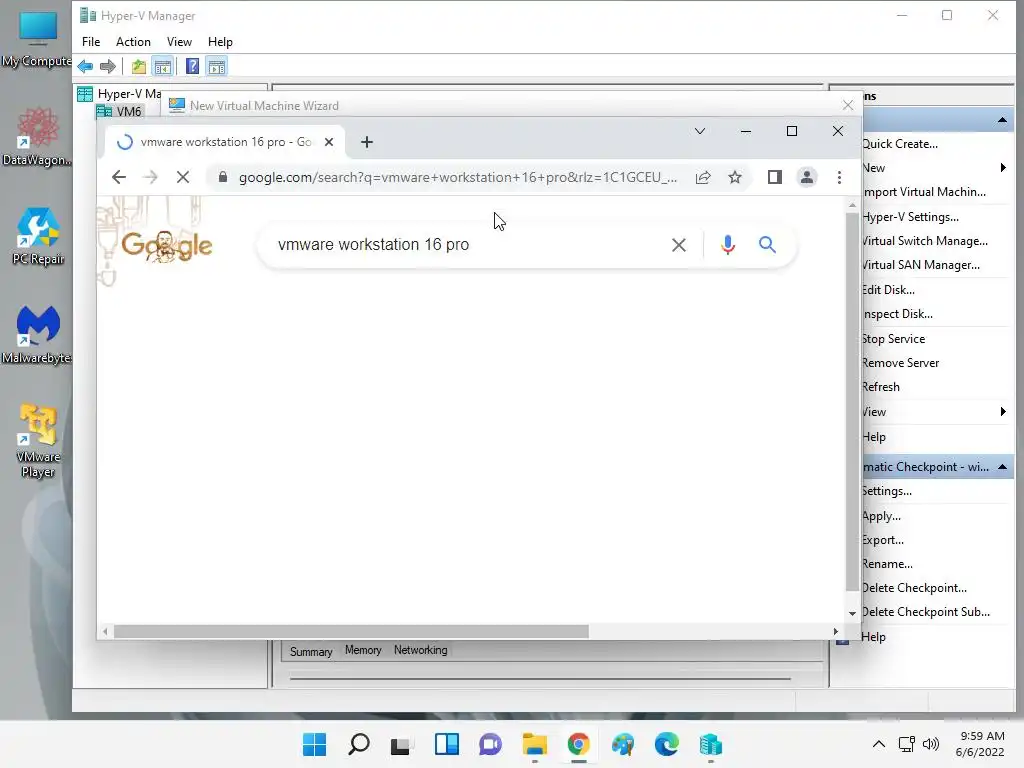Click Import Virtual Machine action
Screen dimensions: 1024x768
[923, 192]
